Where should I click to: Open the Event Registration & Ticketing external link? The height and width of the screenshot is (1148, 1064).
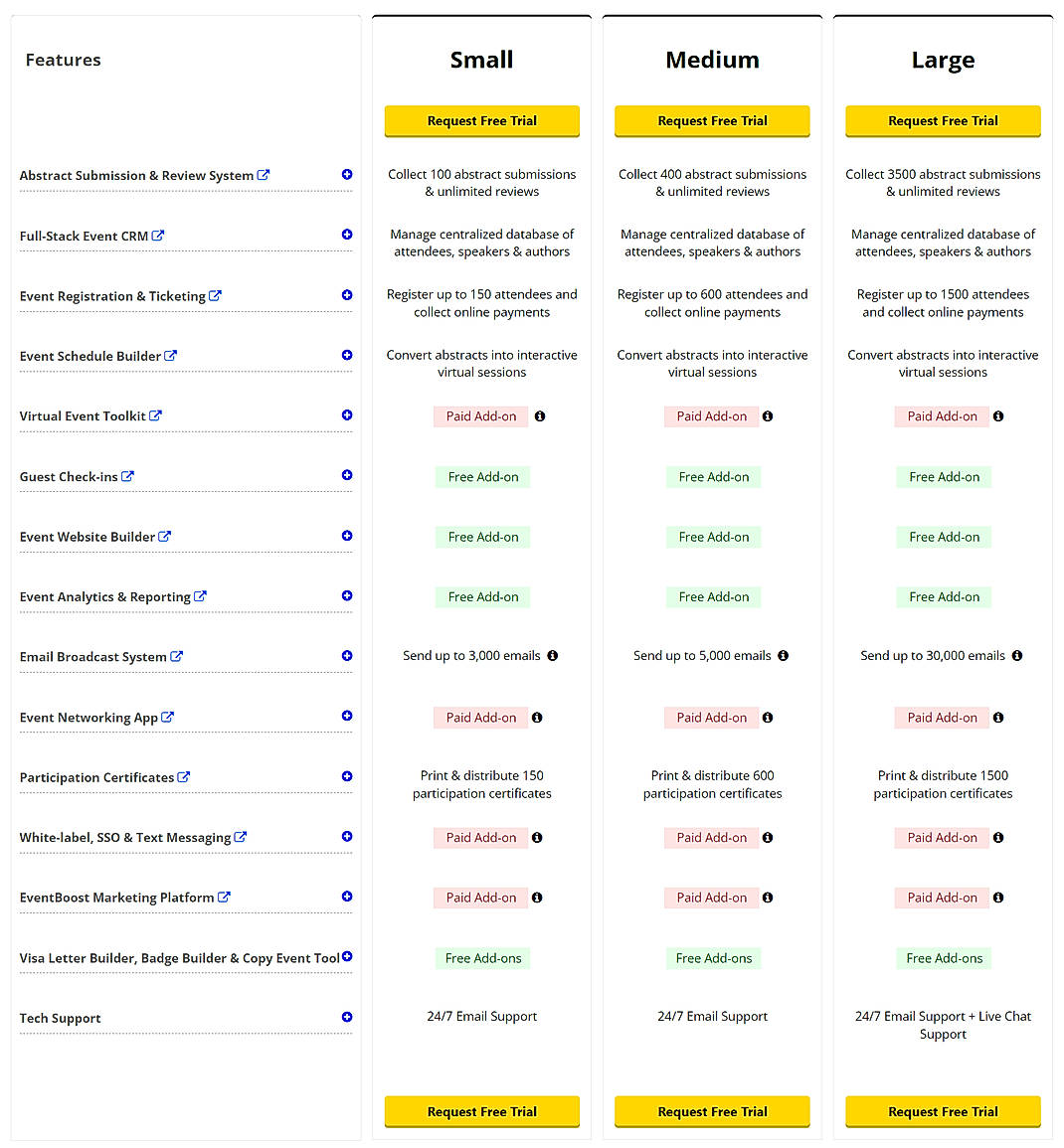(x=216, y=295)
